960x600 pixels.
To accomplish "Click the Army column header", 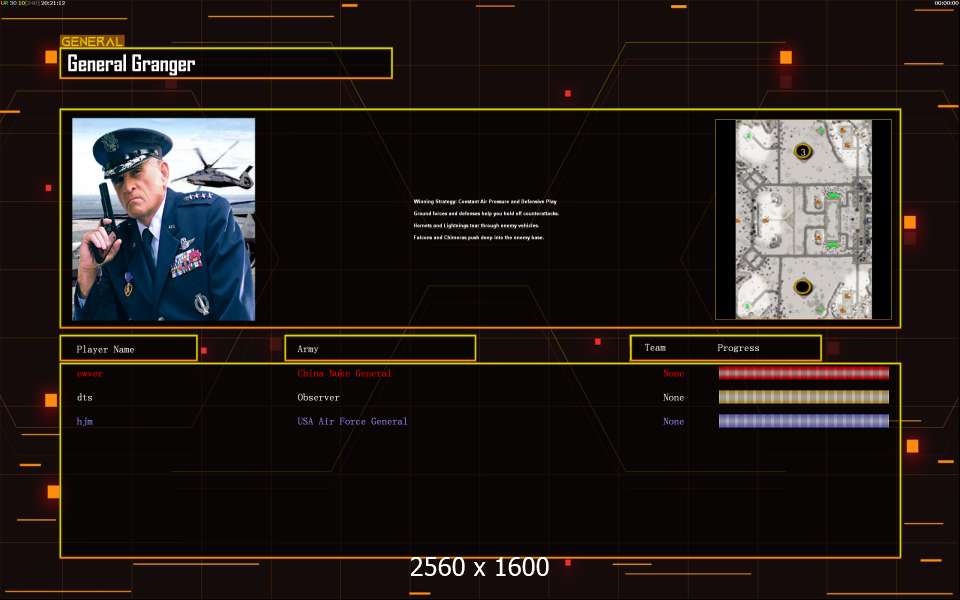I will coord(308,349).
